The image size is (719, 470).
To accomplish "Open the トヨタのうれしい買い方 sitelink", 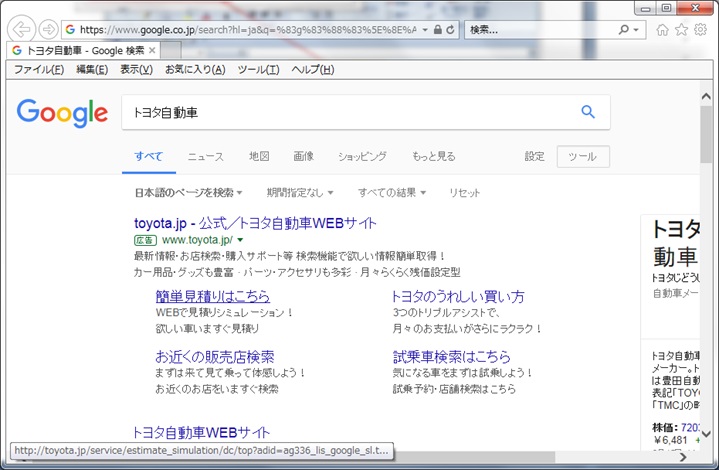I will pos(458,297).
